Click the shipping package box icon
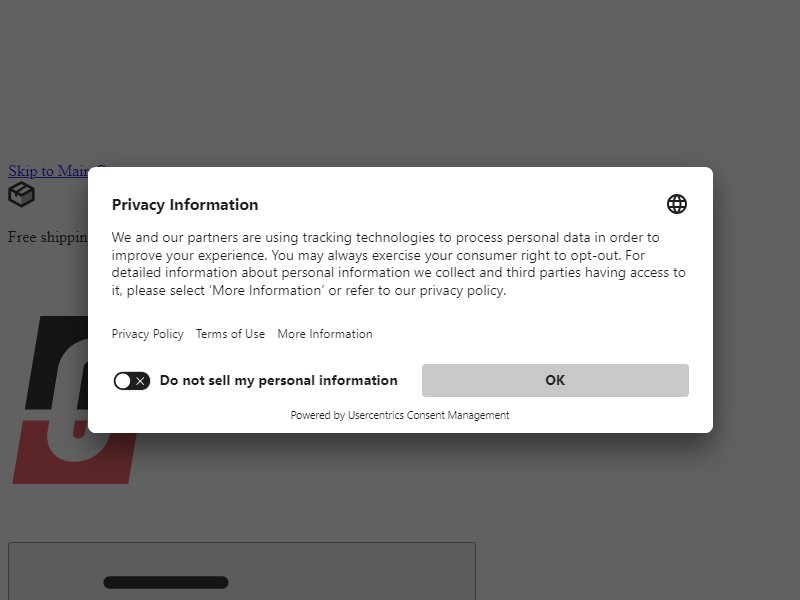The height and width of the screenshot is (600, 800). 21,194
